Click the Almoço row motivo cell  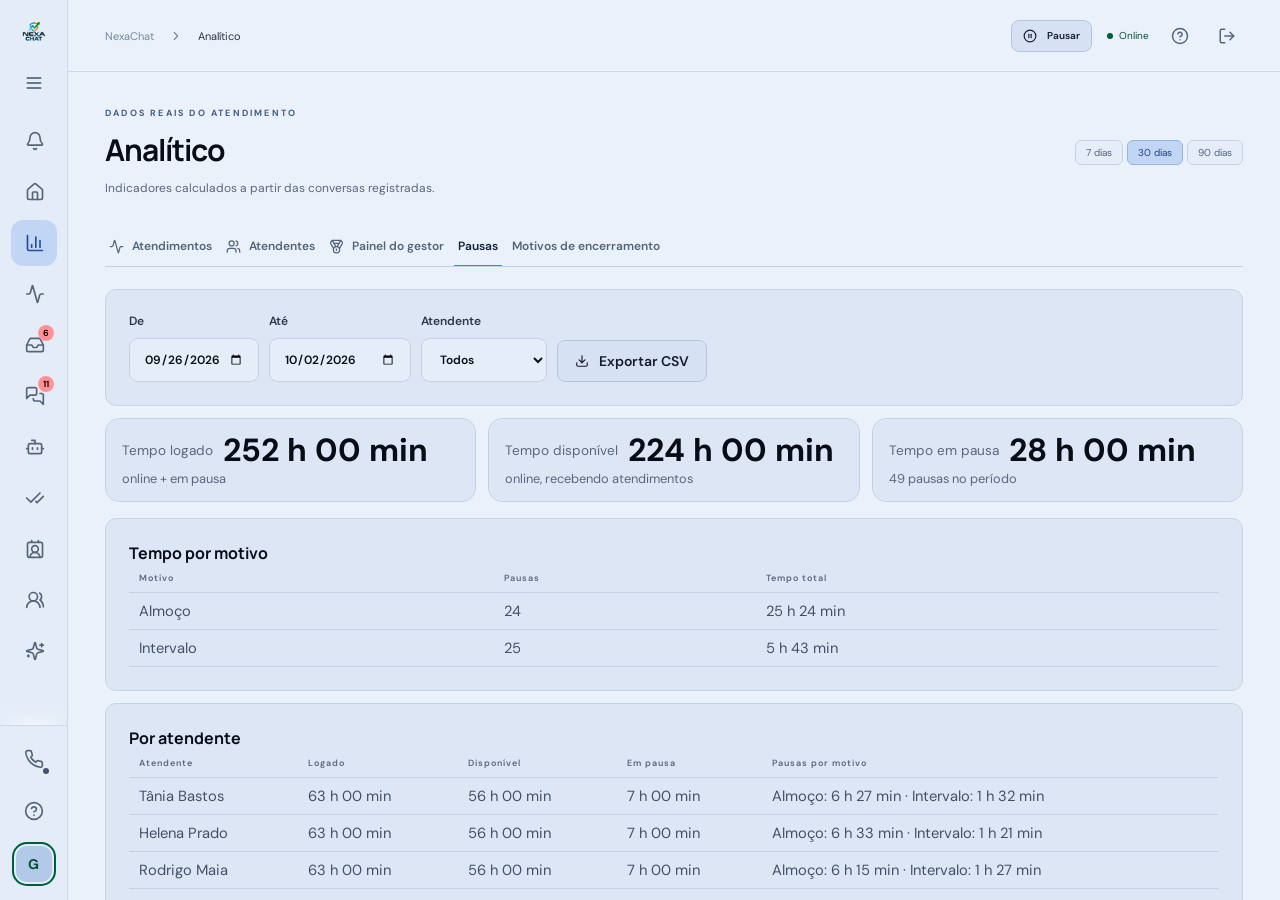[x=165, y=611]
